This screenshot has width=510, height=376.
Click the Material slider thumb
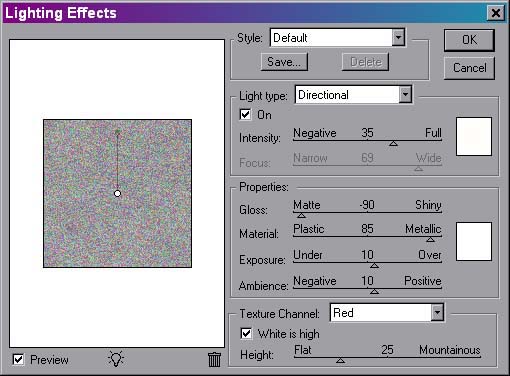coord(430,239)
